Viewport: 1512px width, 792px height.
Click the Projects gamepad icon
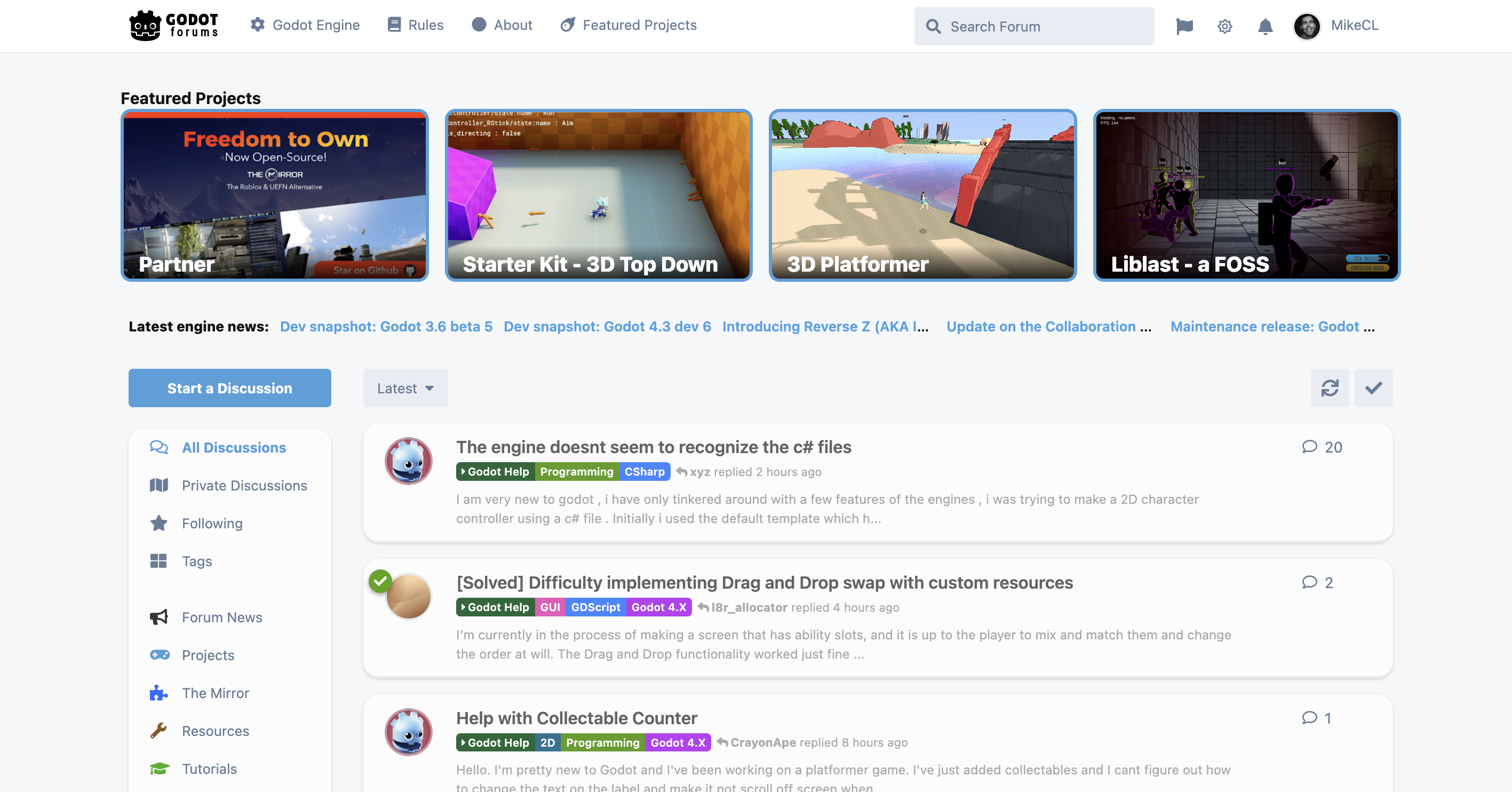tap(160, 655)
